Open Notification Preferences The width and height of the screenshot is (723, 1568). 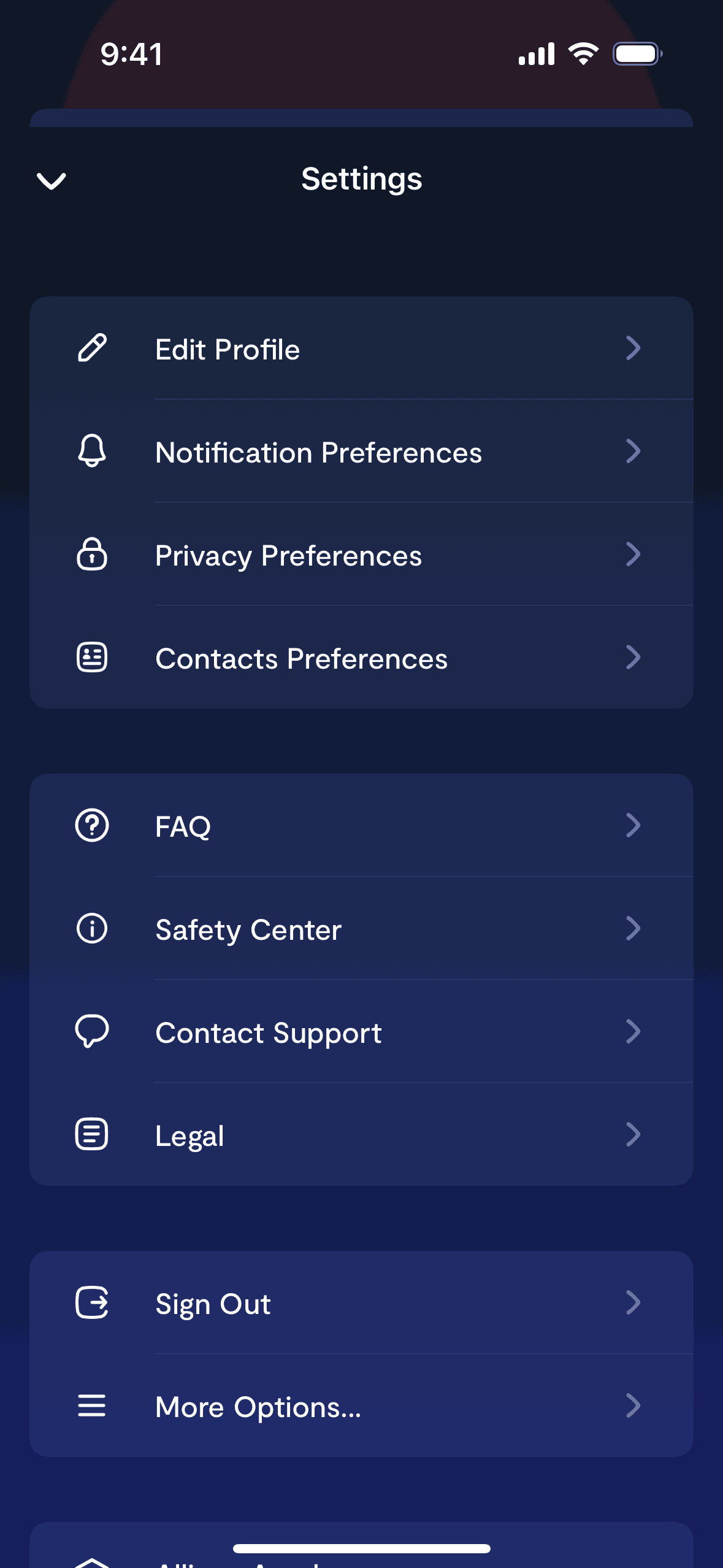coord(318,453)
